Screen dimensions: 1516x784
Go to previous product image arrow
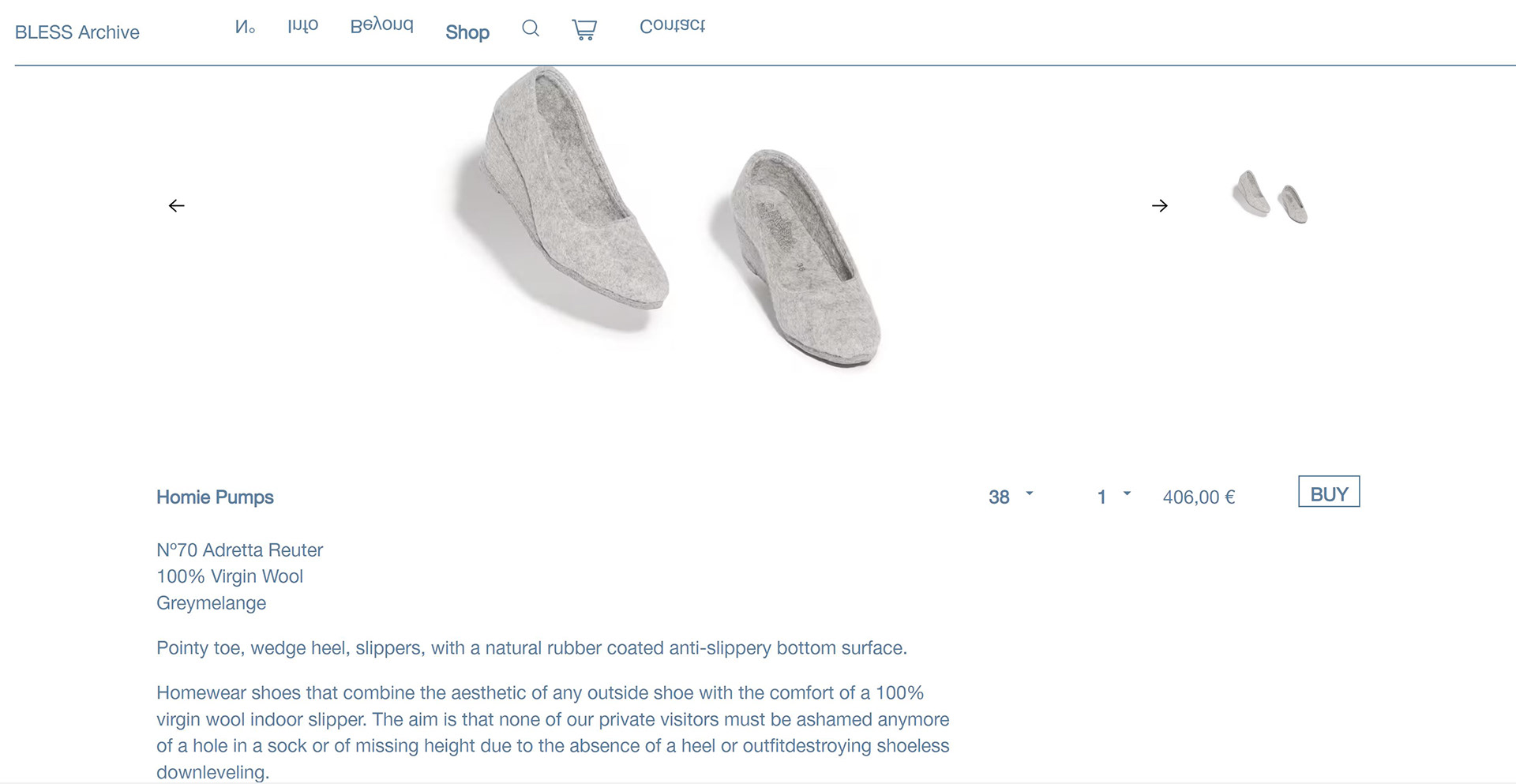pos(177,205)
